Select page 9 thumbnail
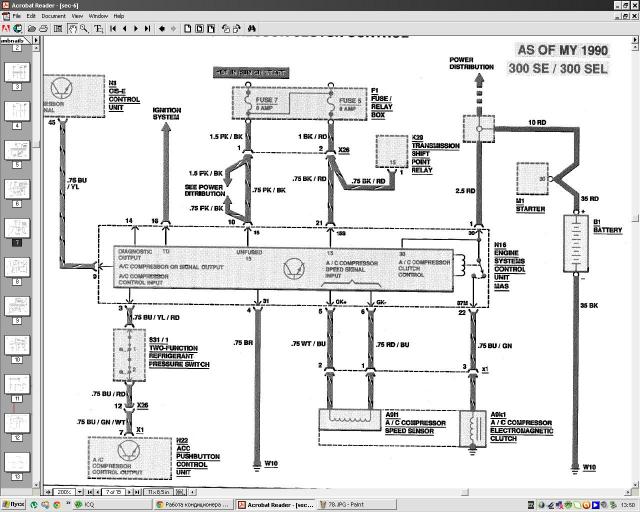 click(x=17, y=307)
